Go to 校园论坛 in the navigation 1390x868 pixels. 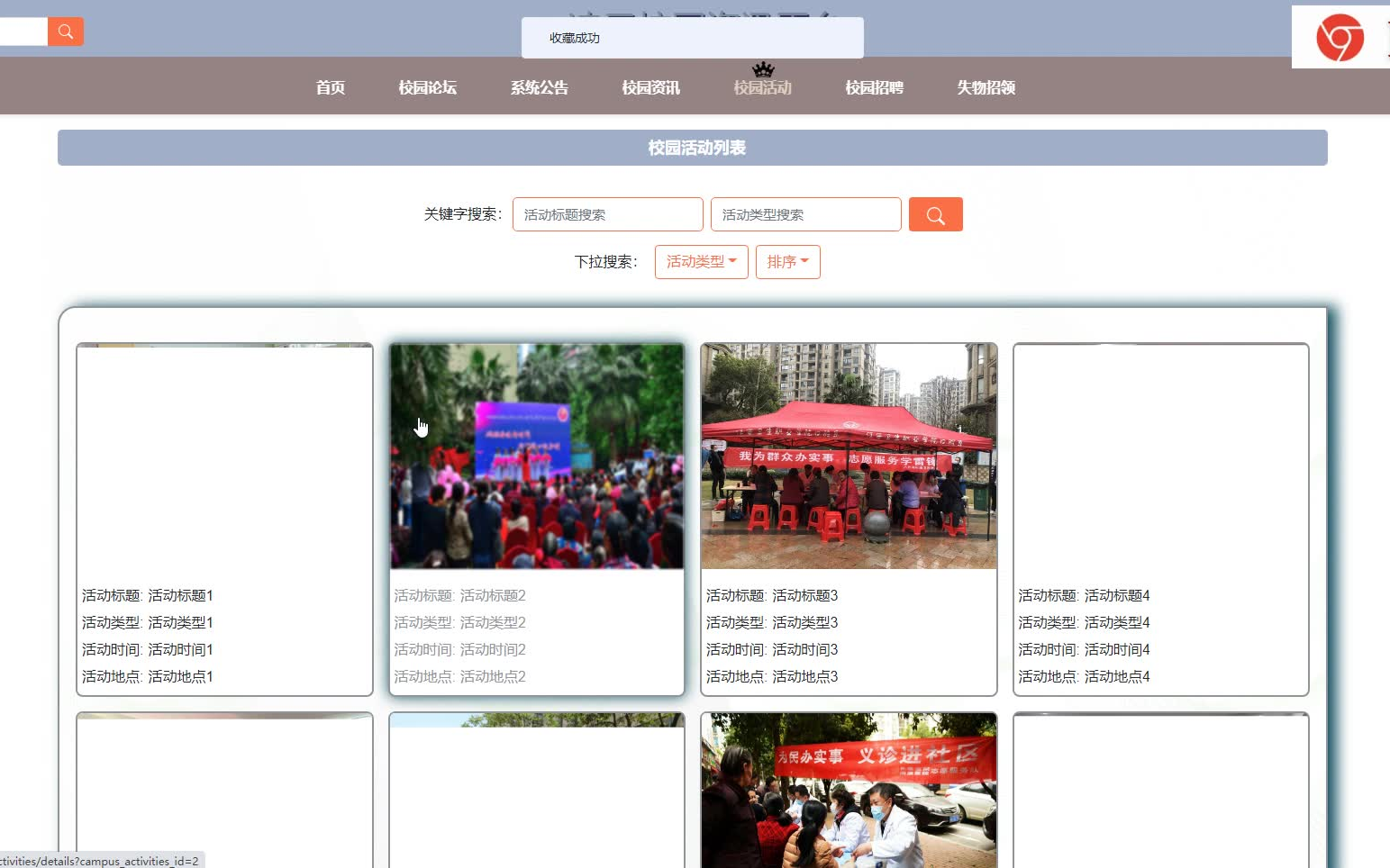[x=428, y=87]
